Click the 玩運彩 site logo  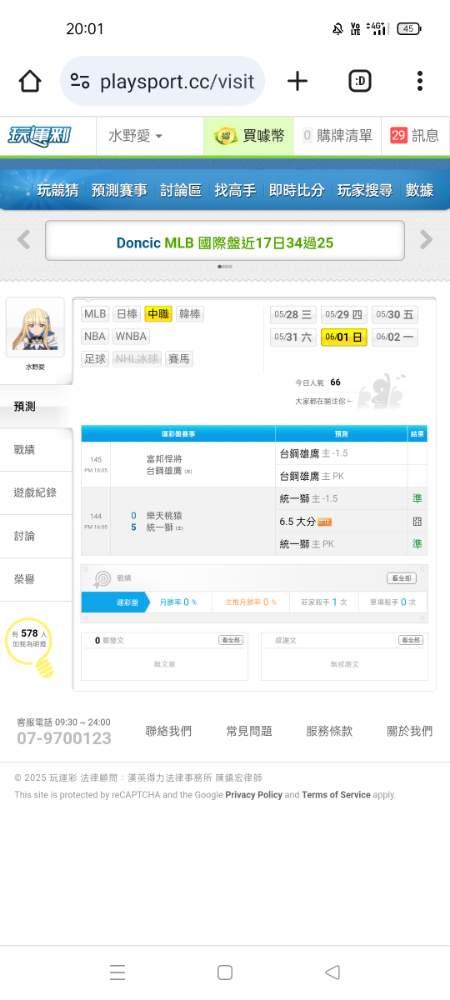tap(40, 136)
